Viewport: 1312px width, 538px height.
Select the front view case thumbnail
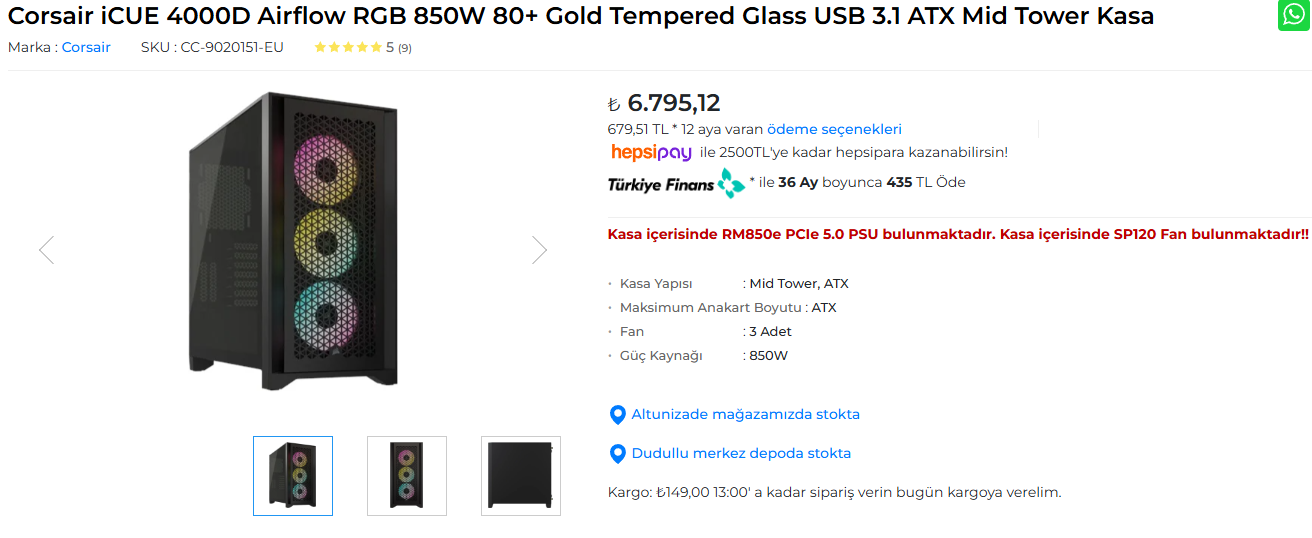[x=407, y=476]
